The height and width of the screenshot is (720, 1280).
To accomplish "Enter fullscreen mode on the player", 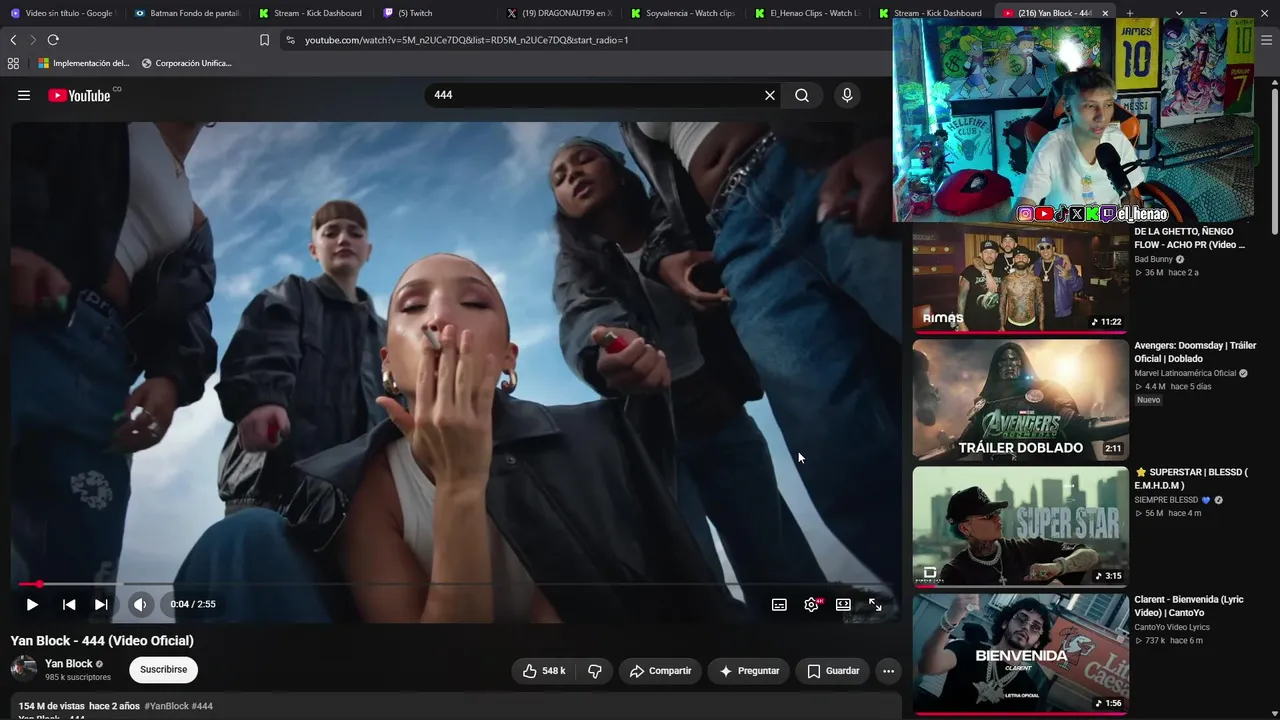I will [875, 604].
